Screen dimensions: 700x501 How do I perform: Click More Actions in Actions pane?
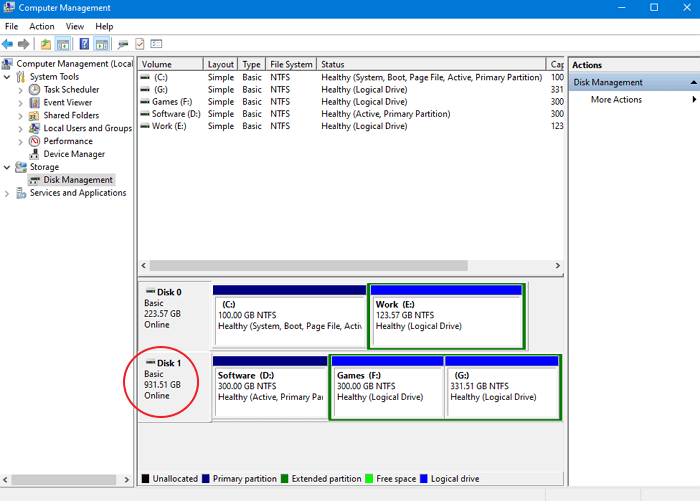click(x=616, y=100)
